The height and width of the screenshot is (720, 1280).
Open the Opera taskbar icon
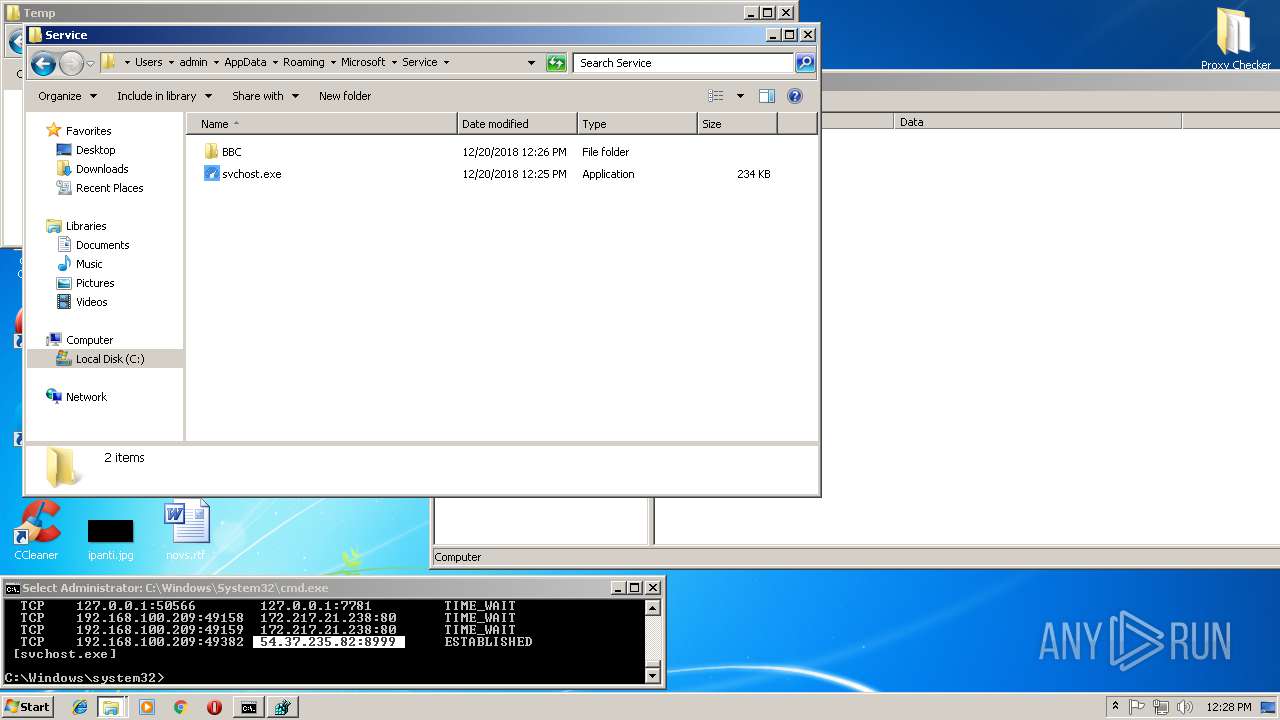[214, 707]
